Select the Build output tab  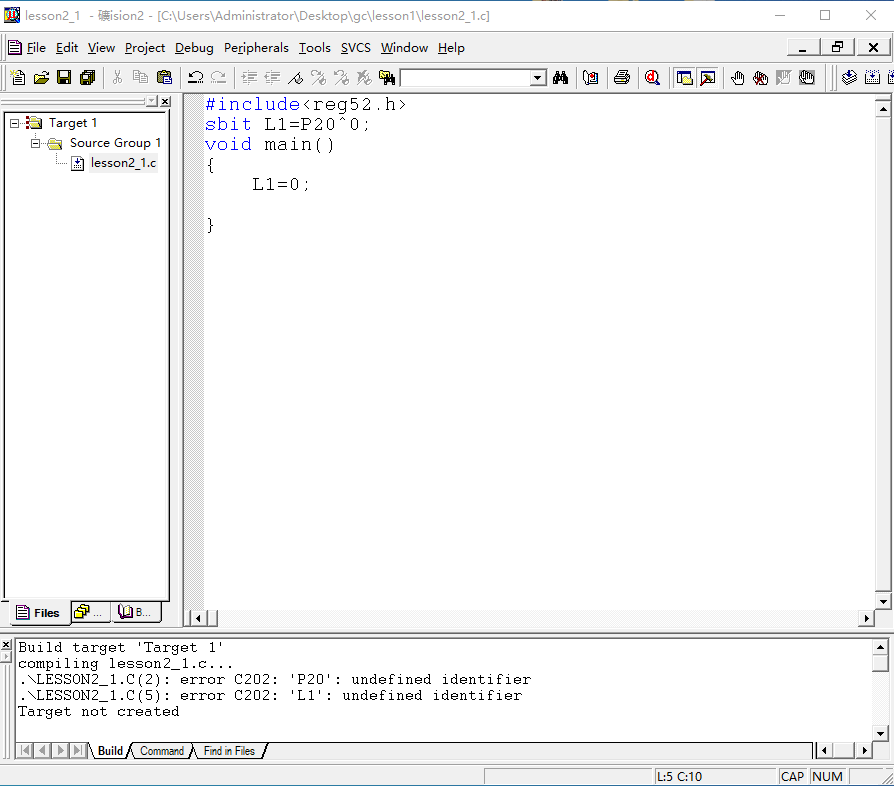click(x=110, y=751)
